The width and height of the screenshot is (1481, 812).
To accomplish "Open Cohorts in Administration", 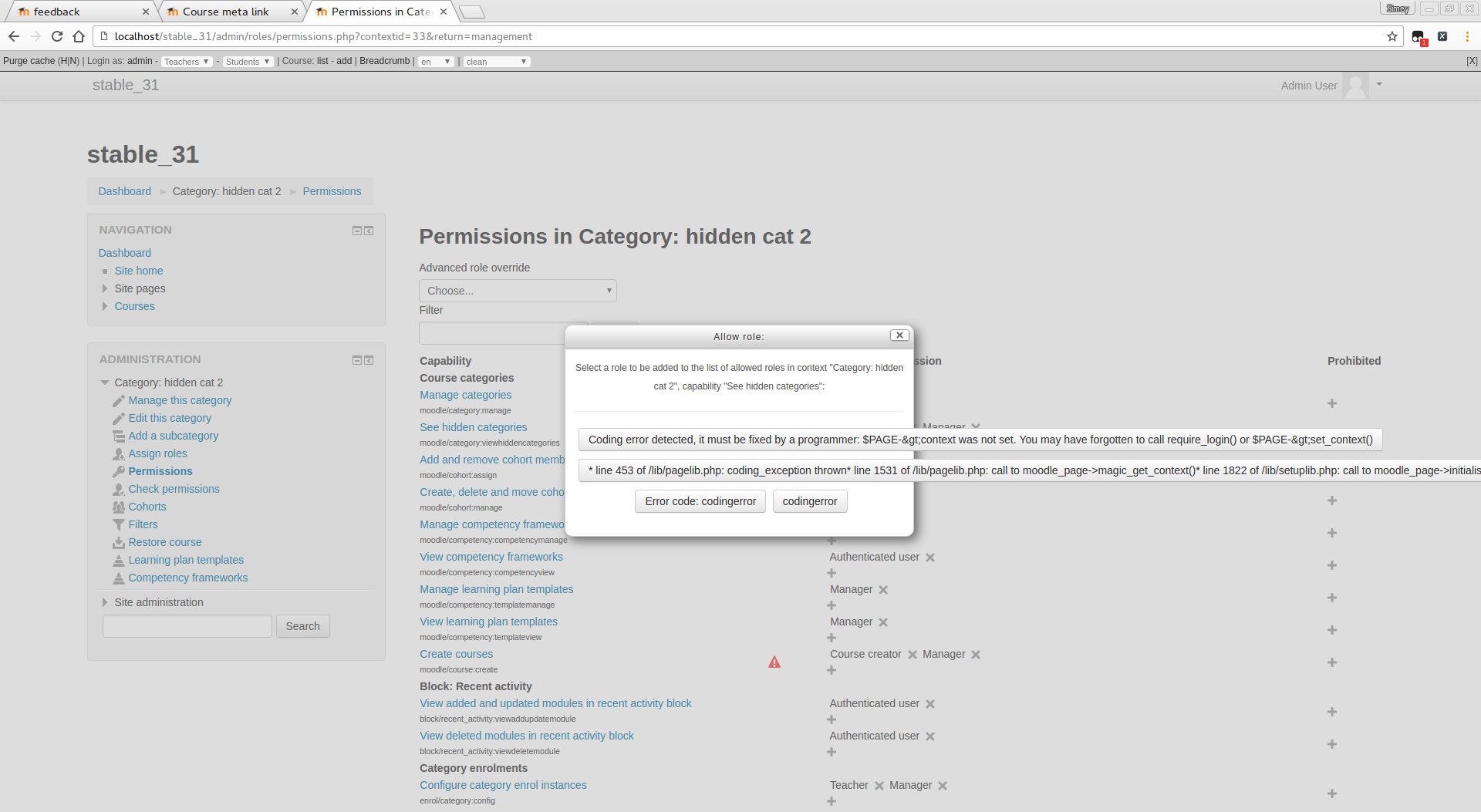I will tap(147, 507).
